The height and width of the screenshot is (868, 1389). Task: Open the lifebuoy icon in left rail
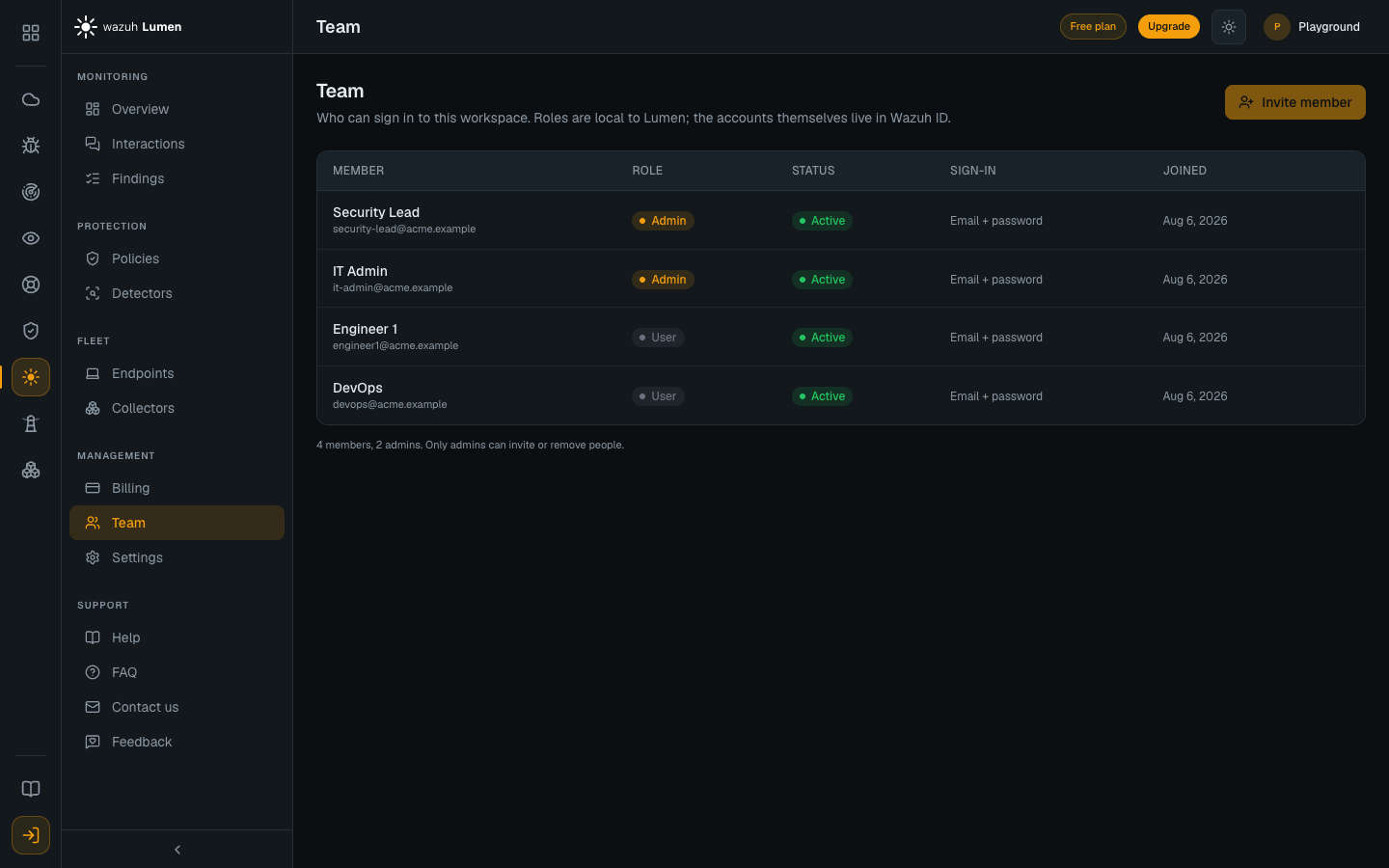(31, 285)
